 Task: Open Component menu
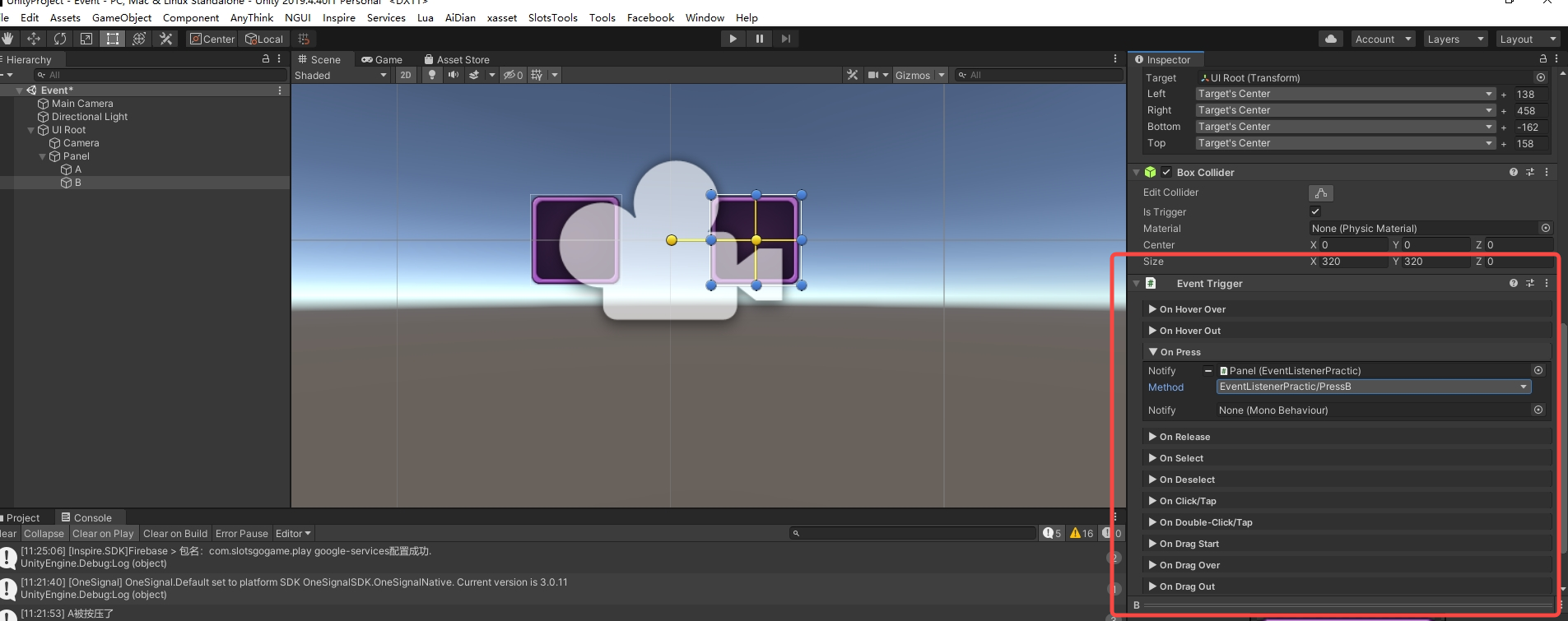(191, 17)
